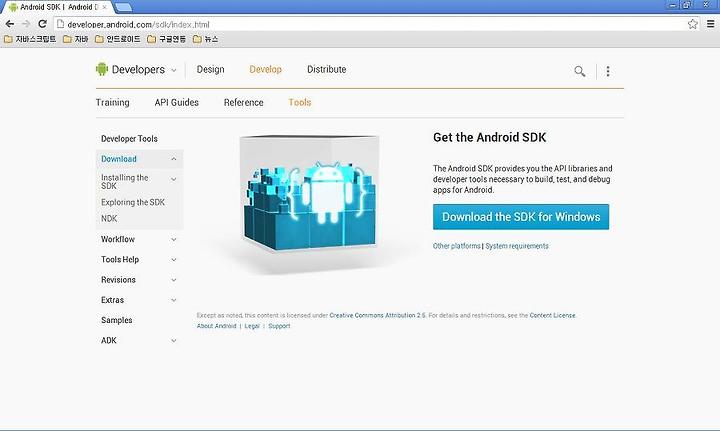
Task: Click the Android robot Developers logo
Action: point(102,69)
